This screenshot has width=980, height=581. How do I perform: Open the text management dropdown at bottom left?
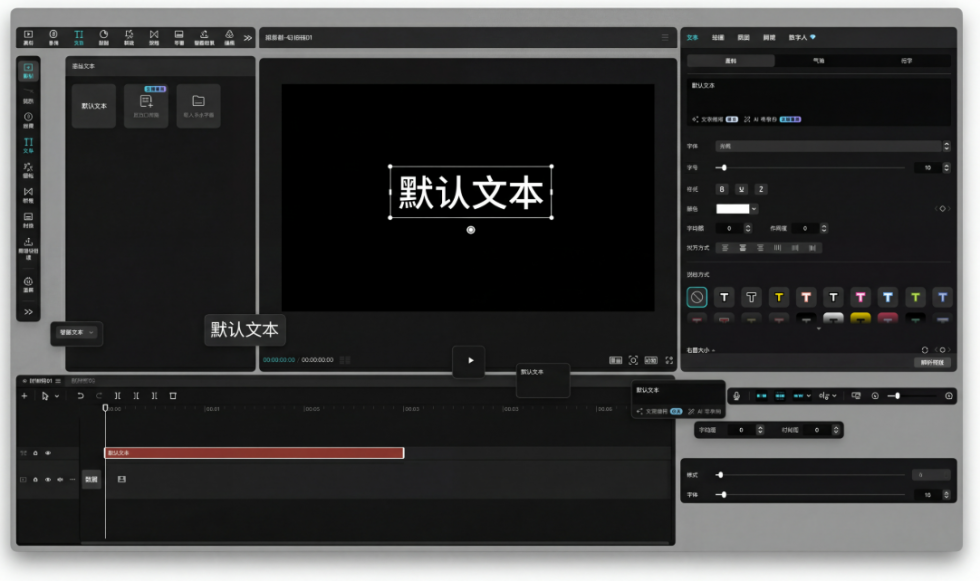tap(75, 333)
